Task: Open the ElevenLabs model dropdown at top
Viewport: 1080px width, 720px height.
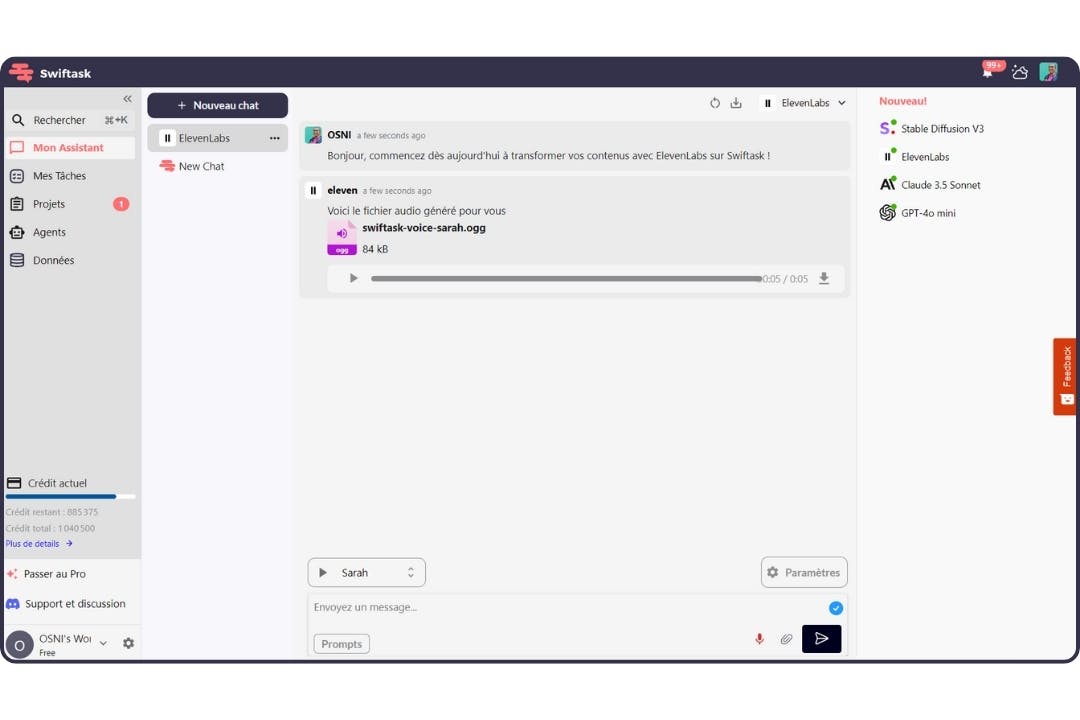Action: click(x=804, y=103)
